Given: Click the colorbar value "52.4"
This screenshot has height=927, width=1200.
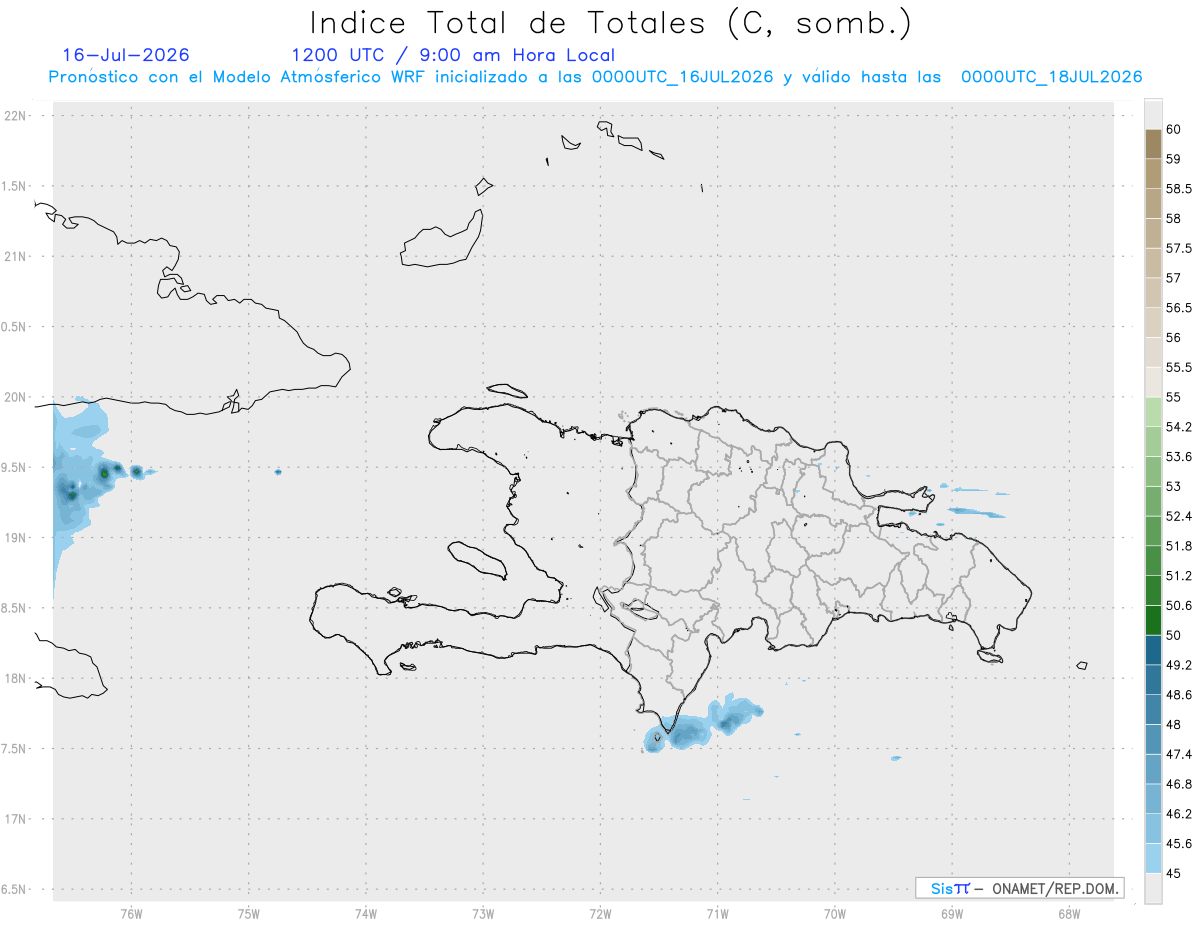Looking at the screenshot, I should pyautogui.click(x=1179, y=516).
